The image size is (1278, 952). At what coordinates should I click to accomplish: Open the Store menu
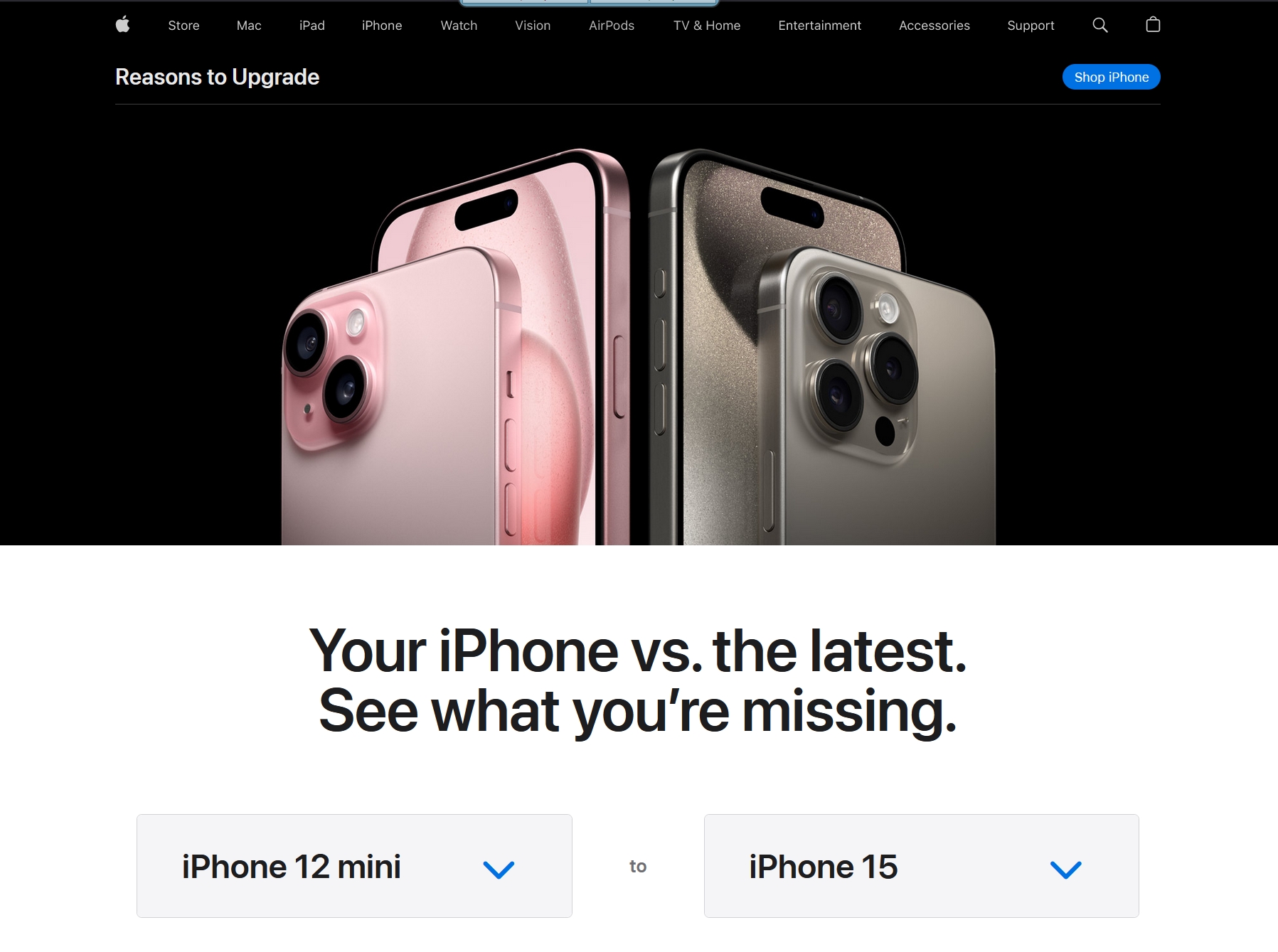point(183,26)
